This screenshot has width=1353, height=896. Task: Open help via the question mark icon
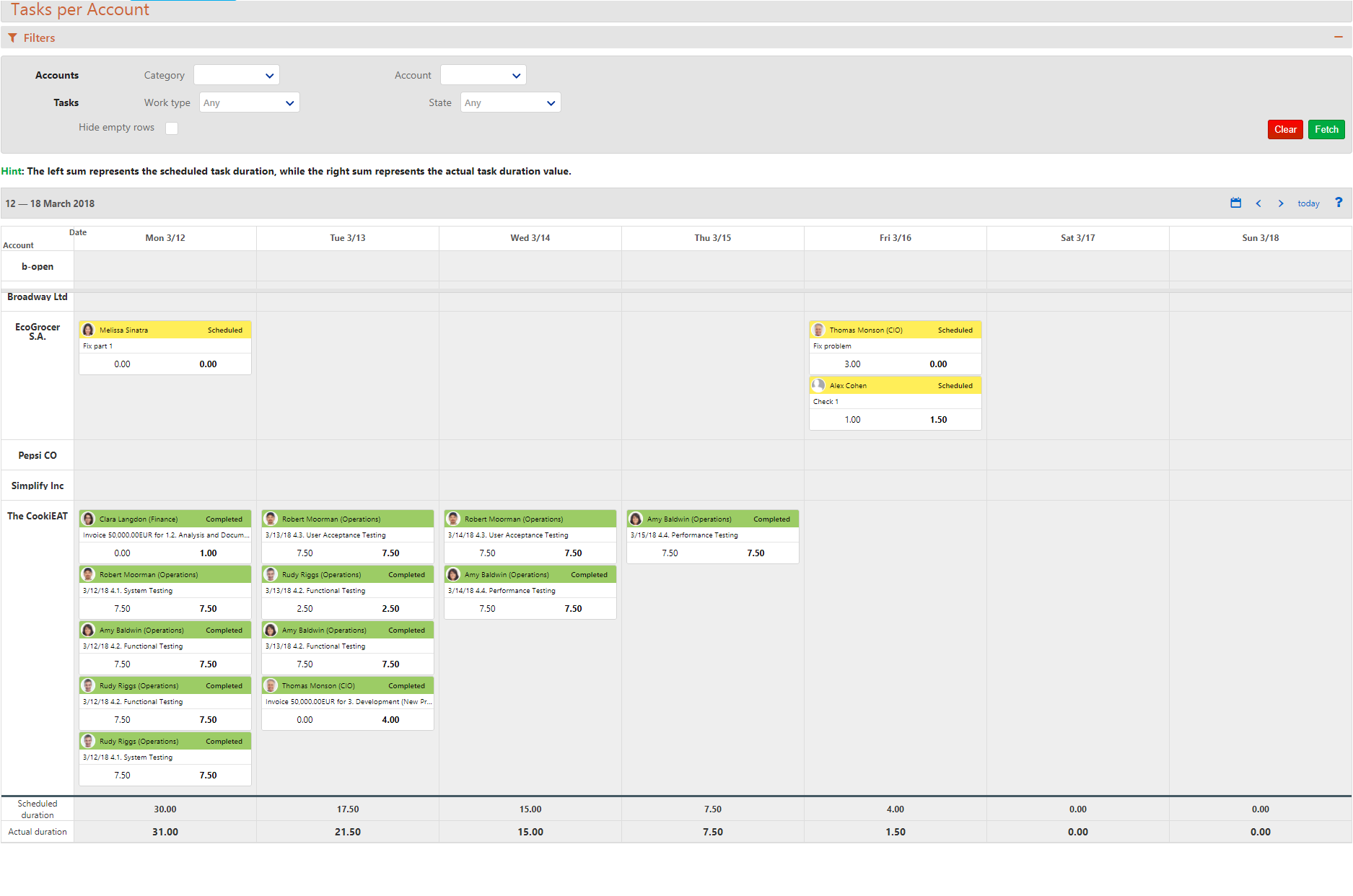coord(1339,203)
